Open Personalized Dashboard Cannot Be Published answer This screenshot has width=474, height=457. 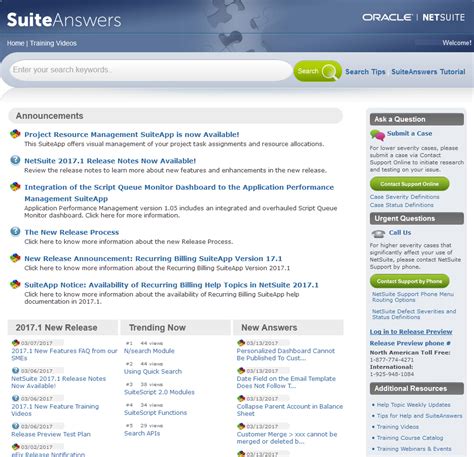(286, 354)
